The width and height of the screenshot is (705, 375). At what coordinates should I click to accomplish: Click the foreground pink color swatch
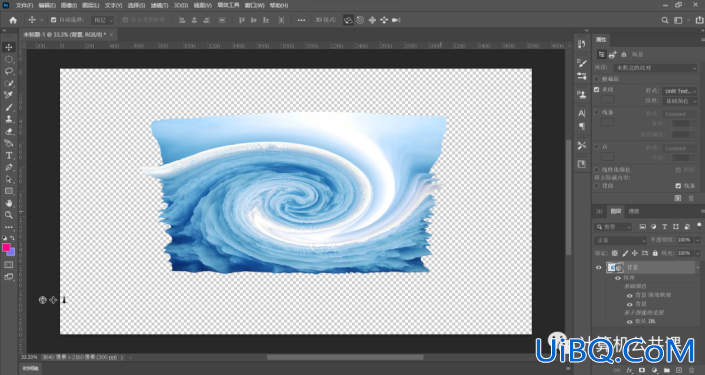pos(6,247)
